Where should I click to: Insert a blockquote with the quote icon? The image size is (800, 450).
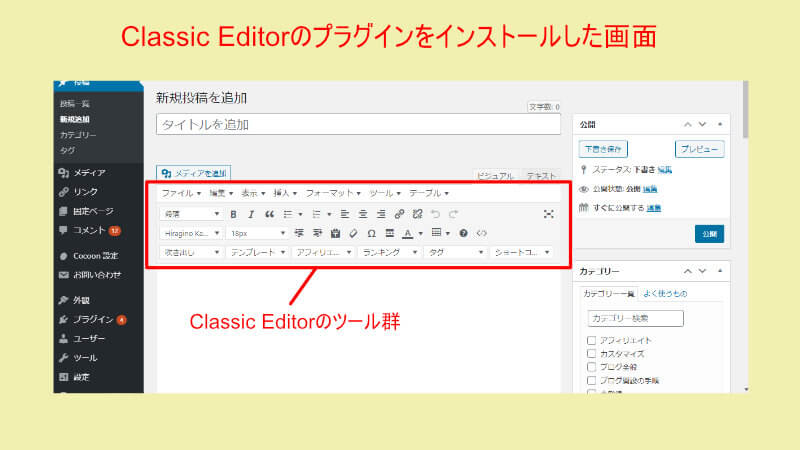point(269,214)
